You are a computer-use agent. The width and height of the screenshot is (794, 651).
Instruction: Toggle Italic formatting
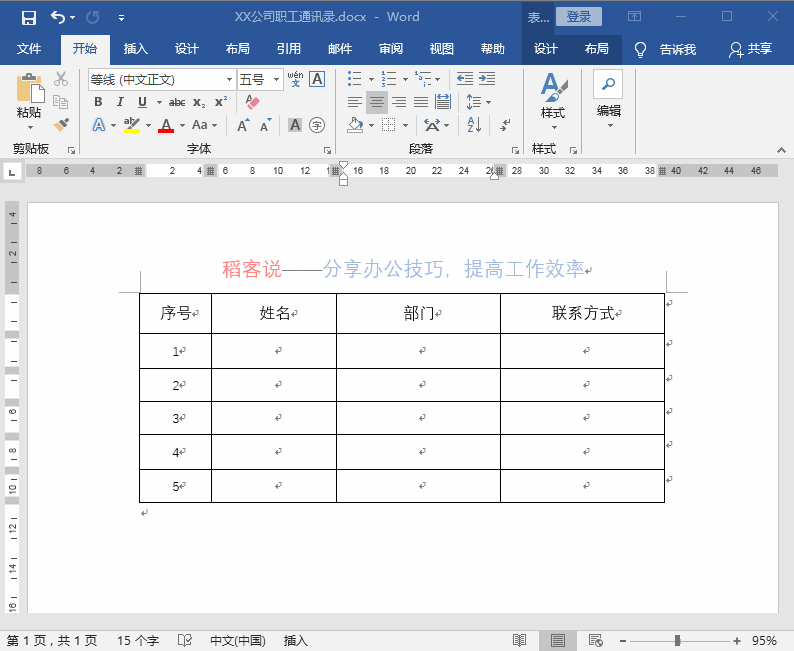[x=120, y=102]
